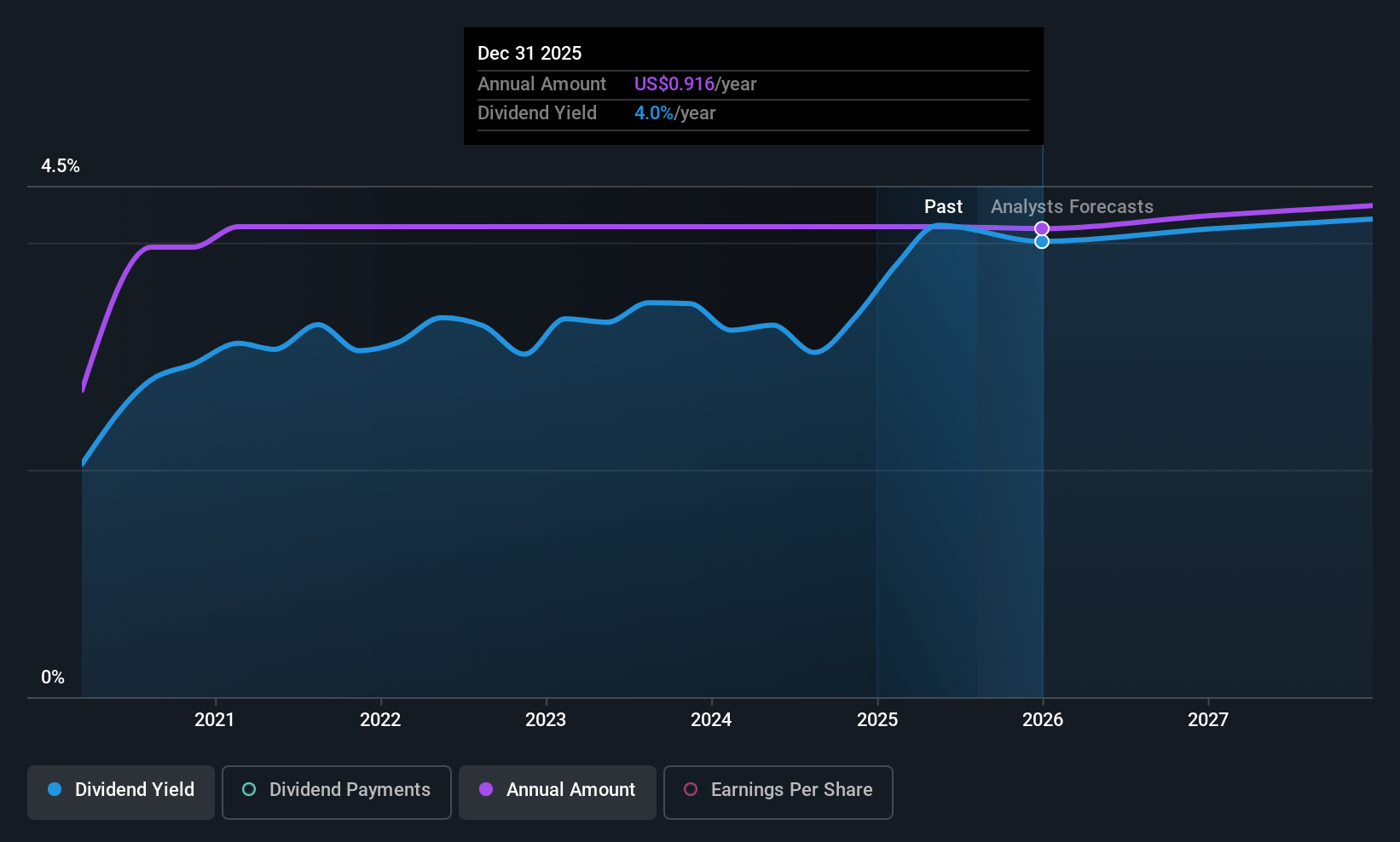Click the 2026 x-axis label
Viewport: 1400px width, 842px height.
[x=1043, y=719]
